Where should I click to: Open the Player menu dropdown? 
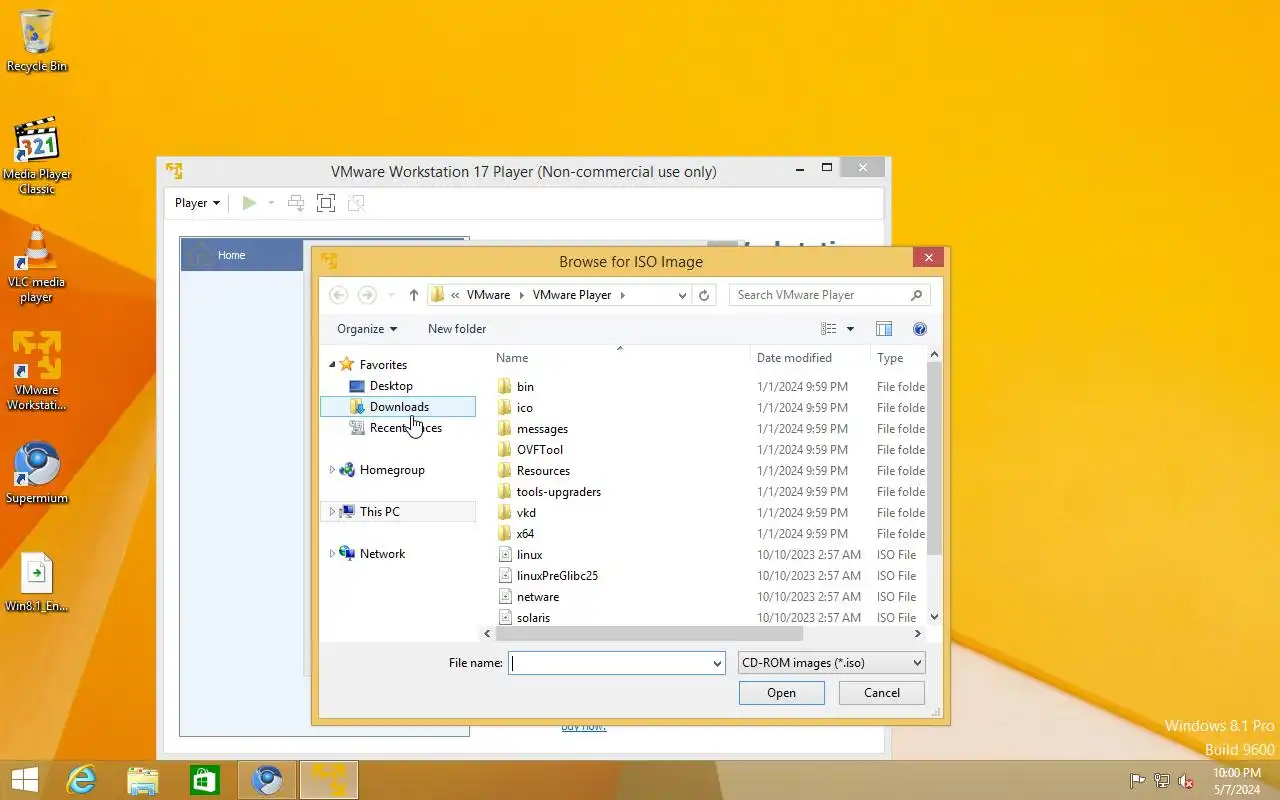197,203
